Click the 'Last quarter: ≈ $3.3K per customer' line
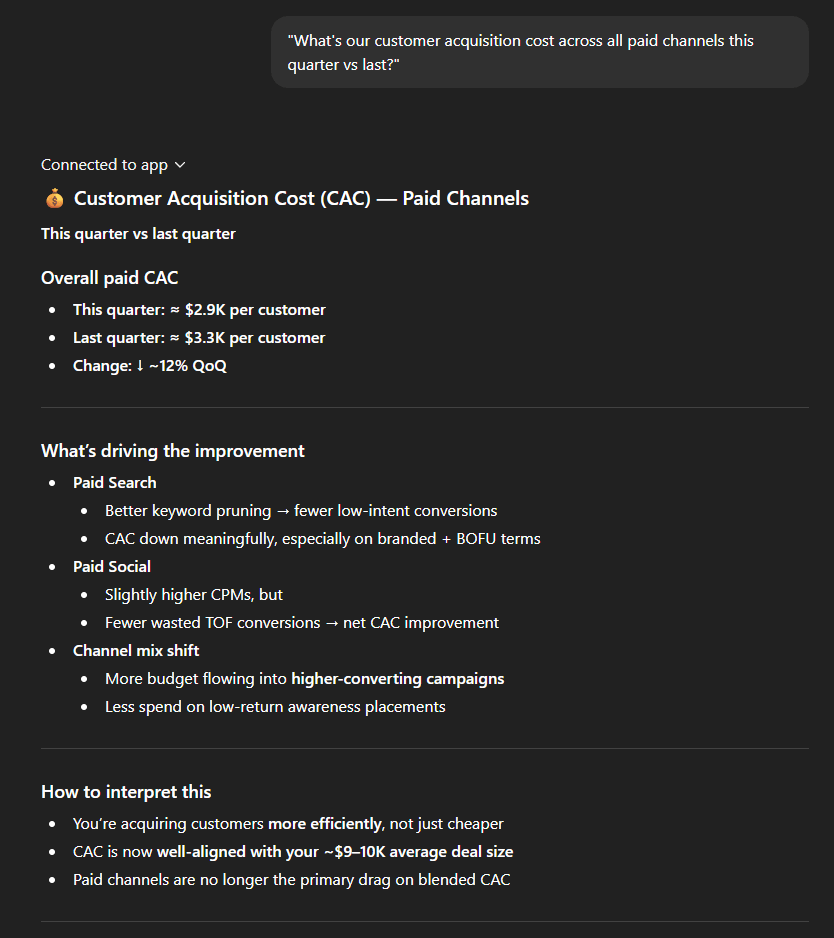 click(200, 337)
